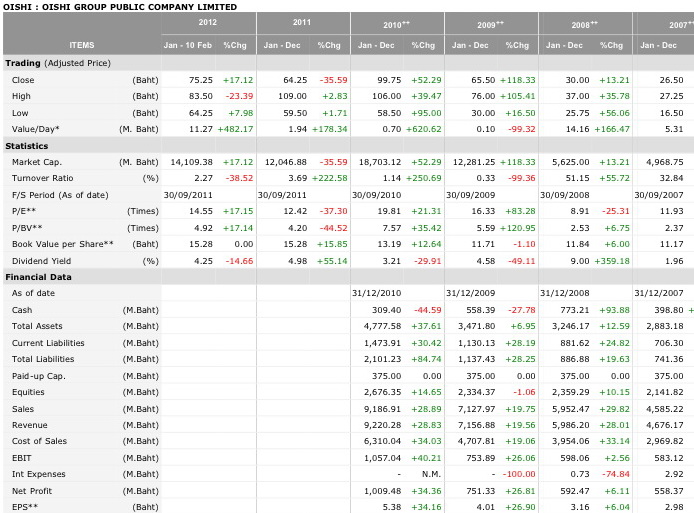Click the Statistics section heading
The width and height of the screenshot is (694, 513).
coord(27,146)
